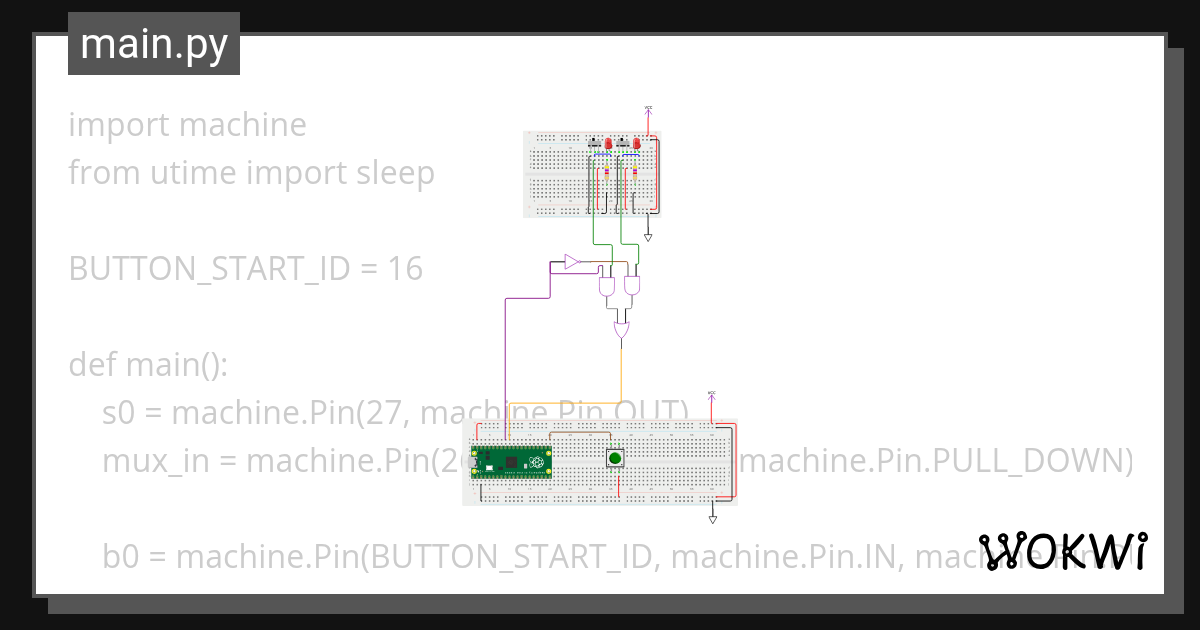1200x630 pixels.
Task: Select the resistor under the left LED
Action: [x=608, y=172]
